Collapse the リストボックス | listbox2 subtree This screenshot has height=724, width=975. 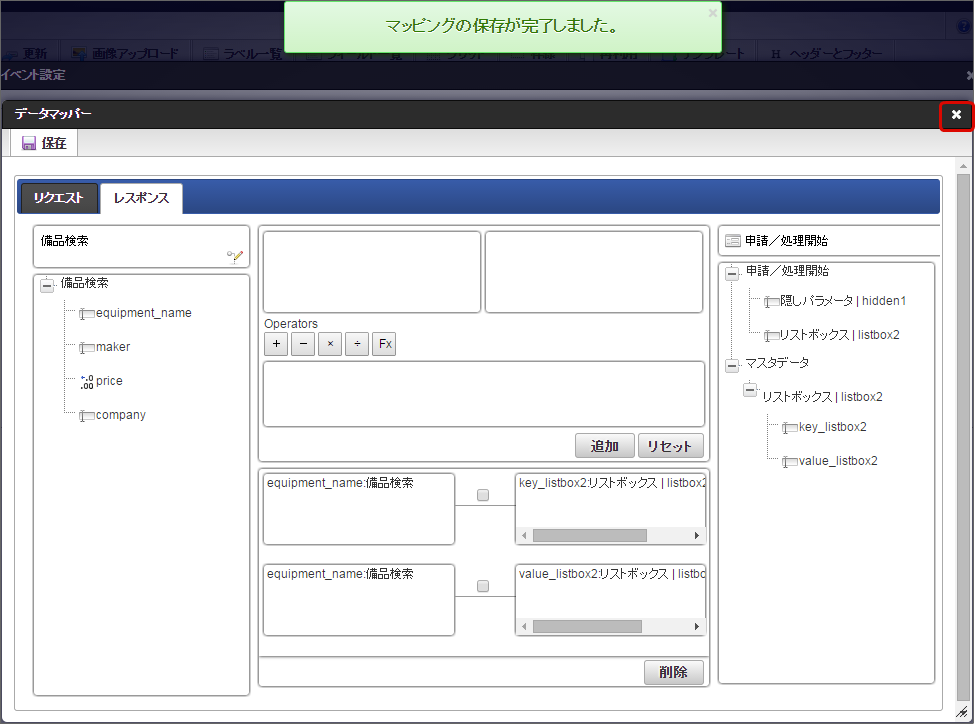point(751,391)
